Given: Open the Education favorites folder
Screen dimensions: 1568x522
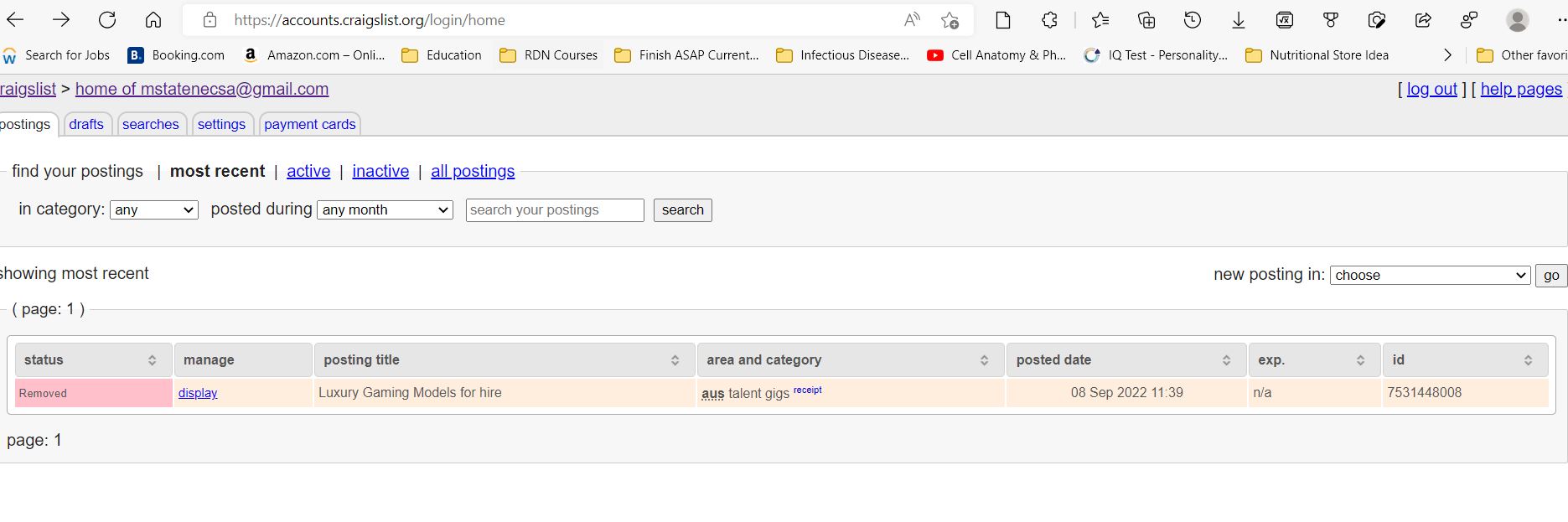Looking at the screenshot, I should tap(442, 55).
